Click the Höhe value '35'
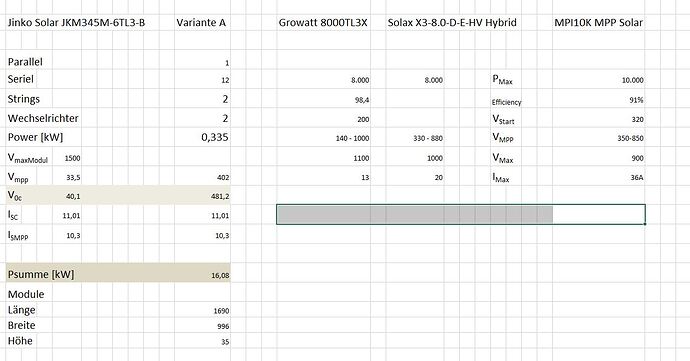The height and width of the screenshot is (361, 690). [225, 342]
